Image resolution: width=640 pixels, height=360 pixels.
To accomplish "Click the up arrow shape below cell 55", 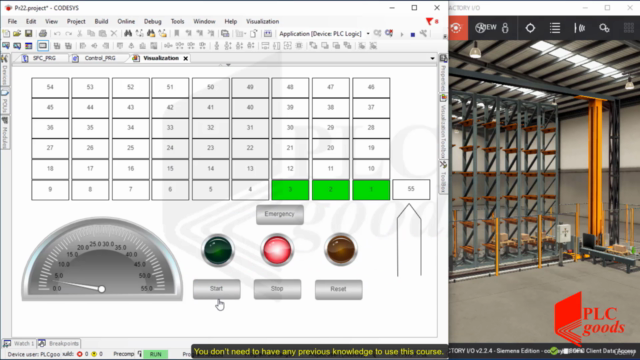I will [409, 240].
